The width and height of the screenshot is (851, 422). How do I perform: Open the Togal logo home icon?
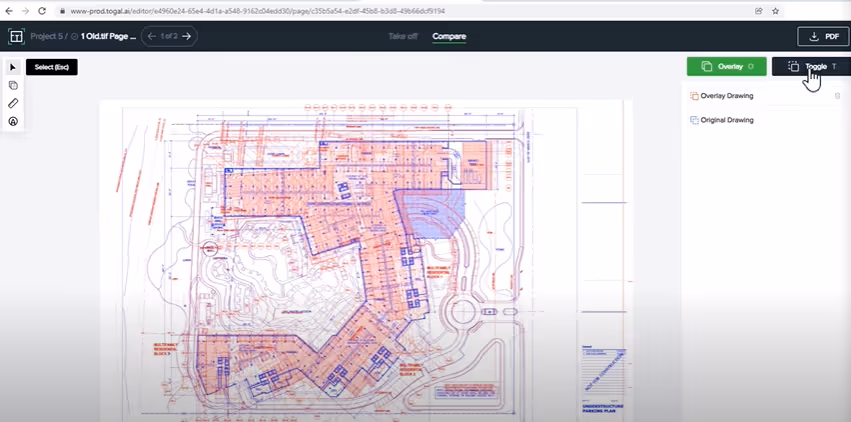pos(16,36)
